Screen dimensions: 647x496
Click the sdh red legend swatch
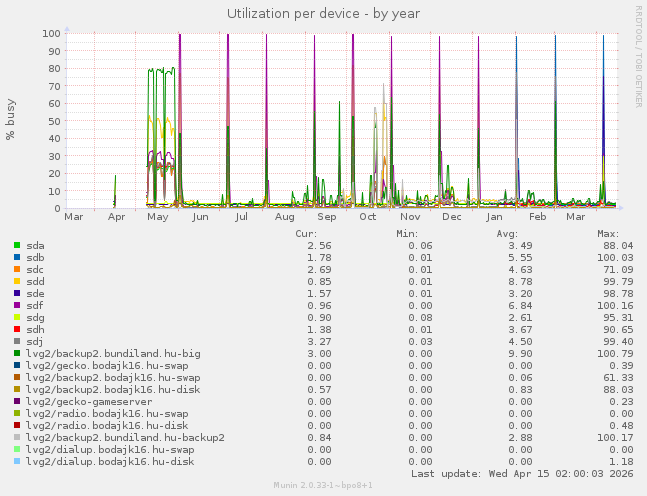click(17, 329)
